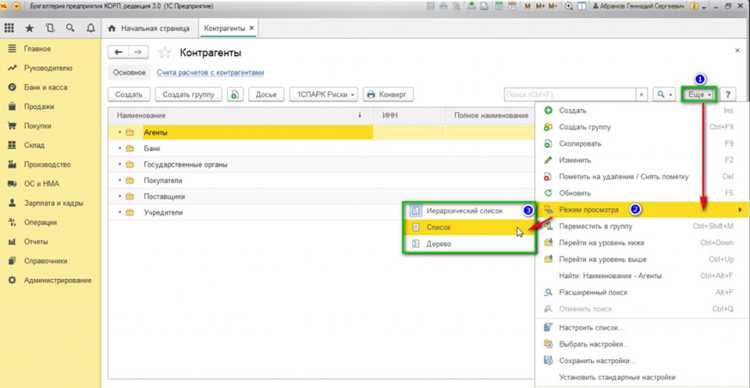Open the help question mark button
This screenshot has width=750, height=388.
pos(728,95)
